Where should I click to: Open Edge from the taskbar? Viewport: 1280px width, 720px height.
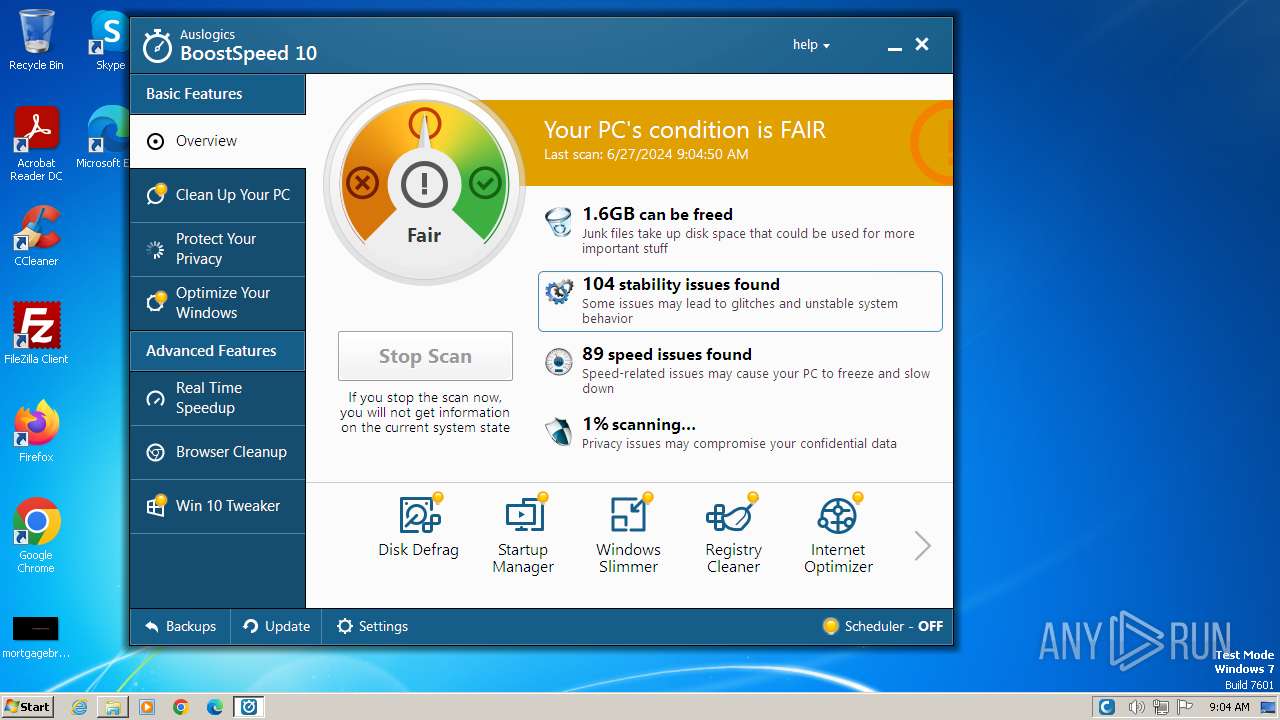pos(215,707)
